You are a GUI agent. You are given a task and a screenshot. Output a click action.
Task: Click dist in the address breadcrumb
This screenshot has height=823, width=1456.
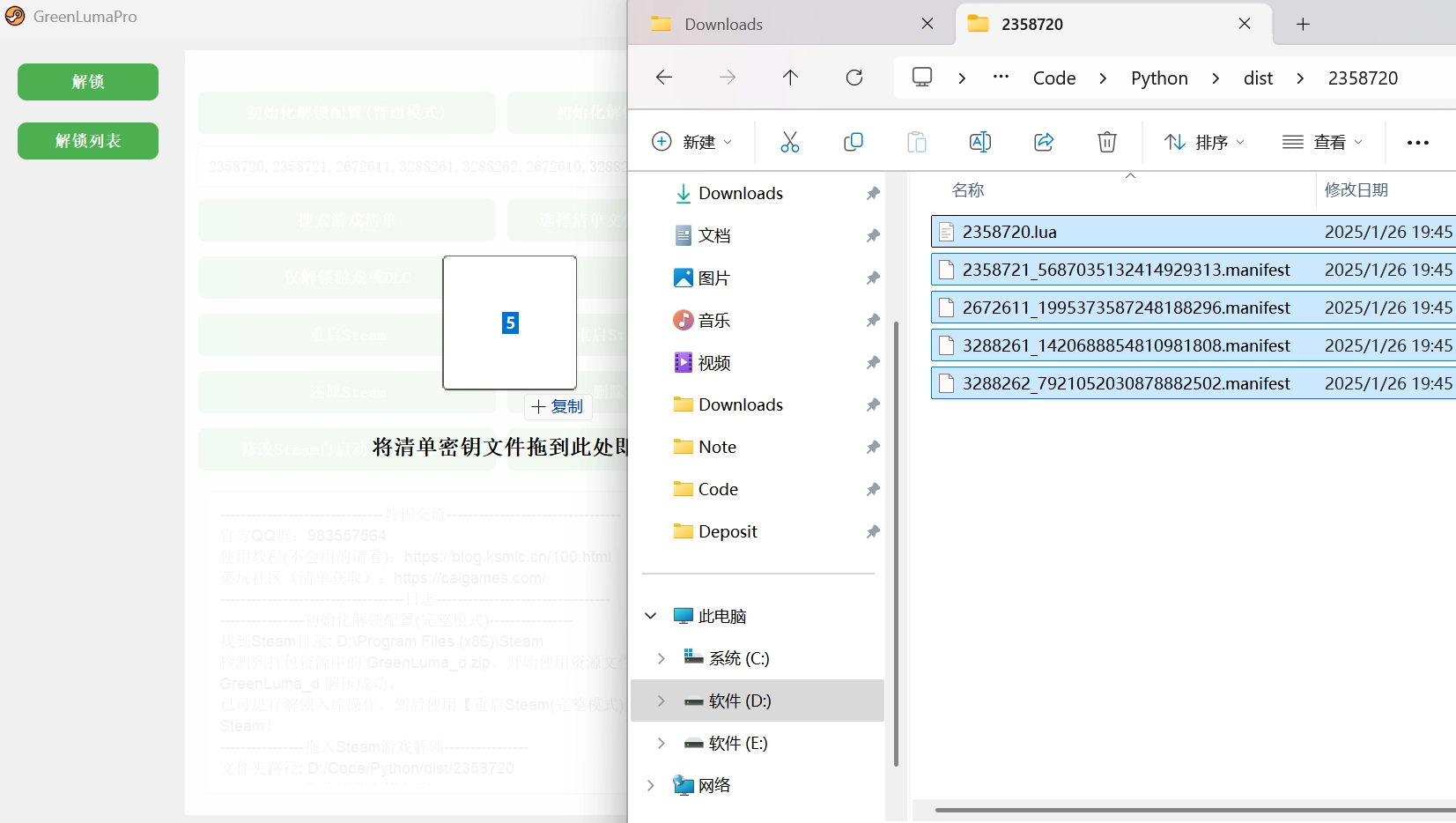click(x=1258, y=78)
